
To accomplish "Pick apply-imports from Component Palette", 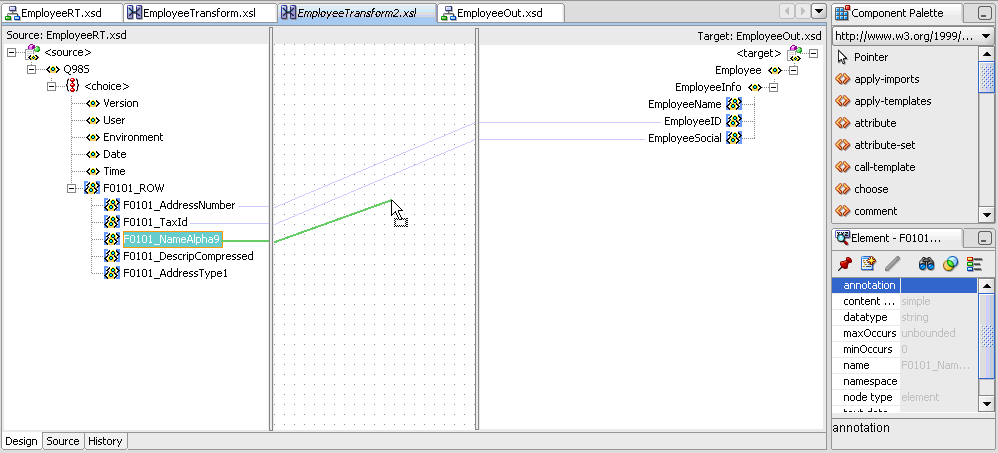I will (887, 79).
